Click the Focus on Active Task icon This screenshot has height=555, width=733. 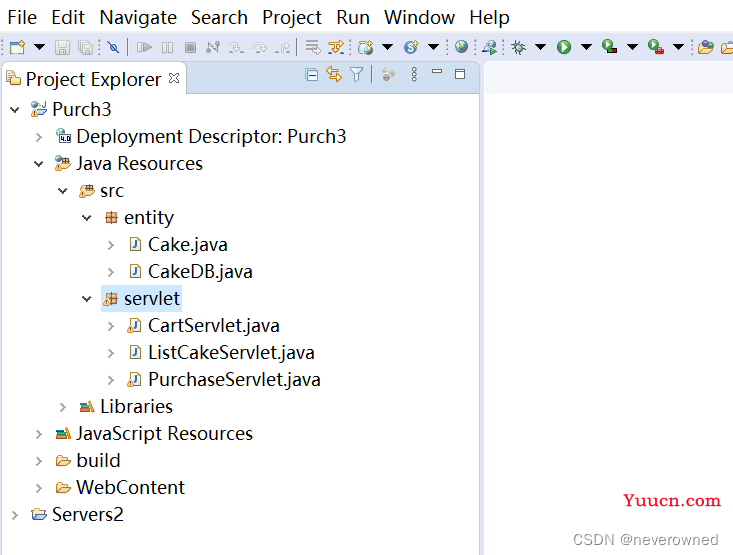[388, 75]
